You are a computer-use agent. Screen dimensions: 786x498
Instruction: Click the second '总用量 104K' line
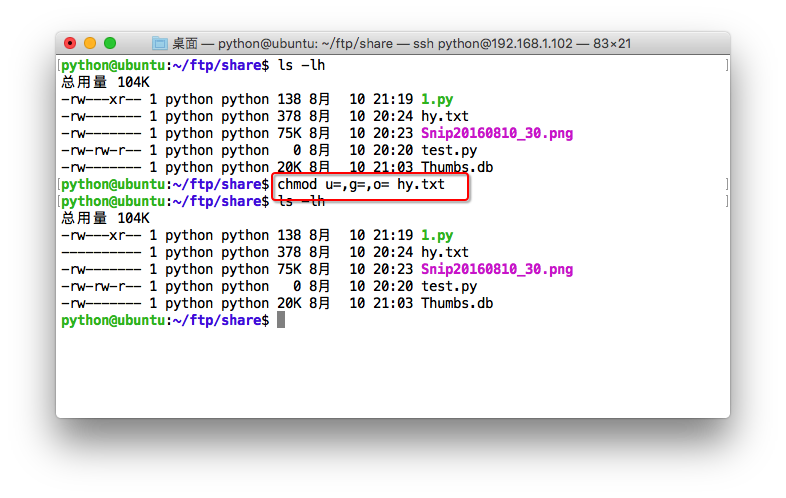pos(105,218)
